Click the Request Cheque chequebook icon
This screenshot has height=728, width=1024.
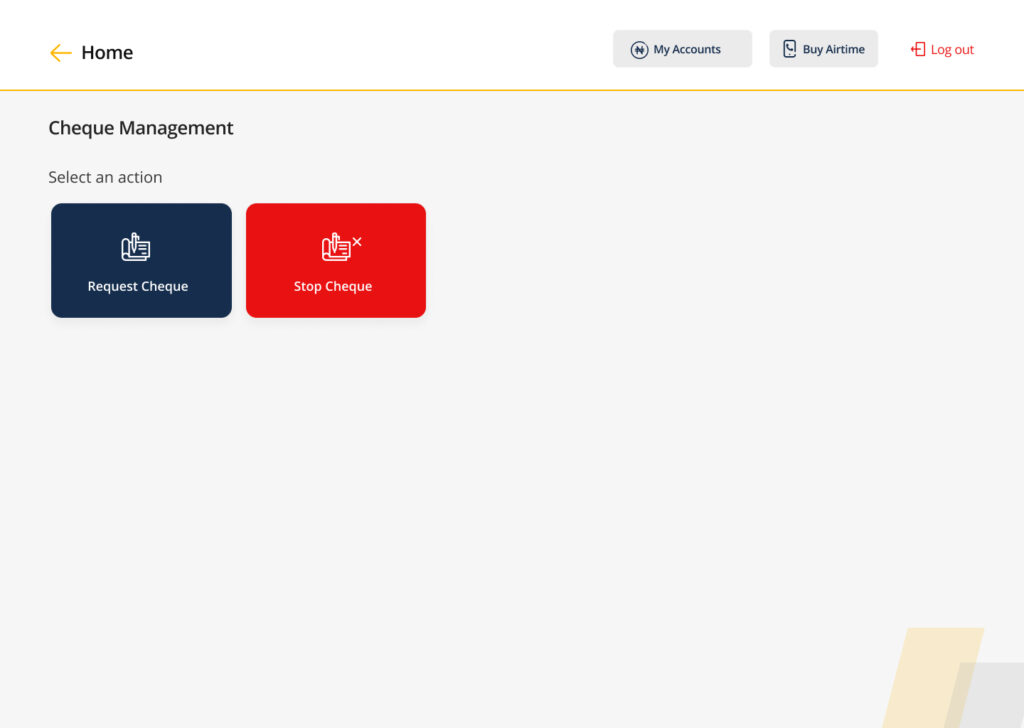click(x=136, y=247)
